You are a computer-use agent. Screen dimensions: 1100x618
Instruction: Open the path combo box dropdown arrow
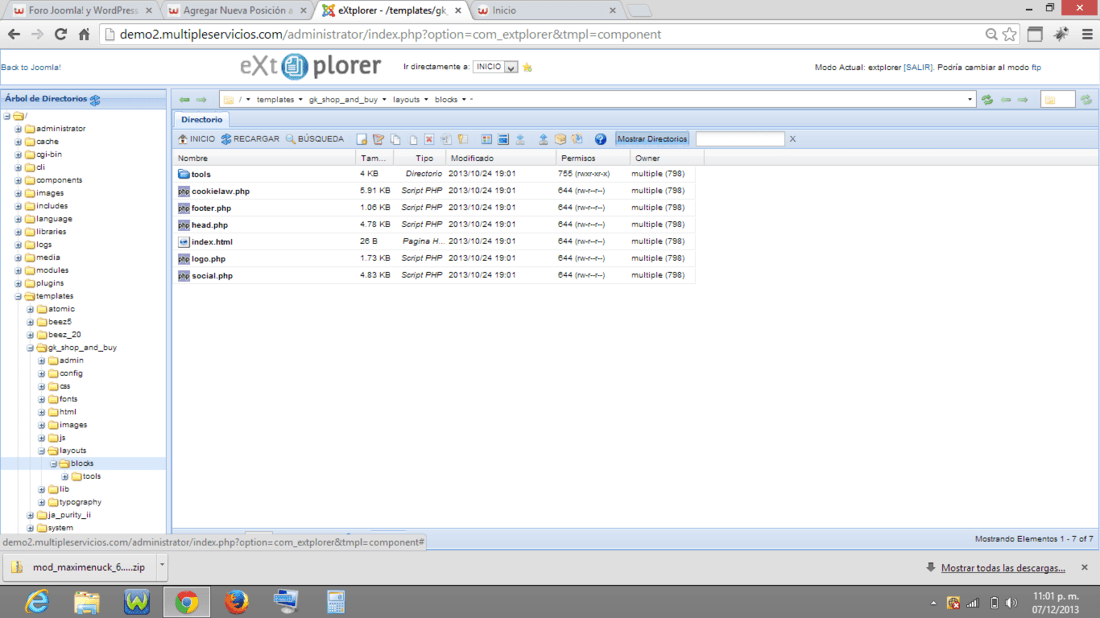pyautogui.click(x=970, y=100)
